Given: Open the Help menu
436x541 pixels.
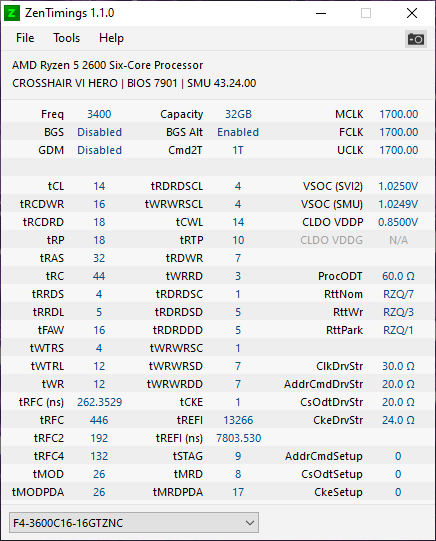Looking at the screenshot, I should [x=111, y=38].
